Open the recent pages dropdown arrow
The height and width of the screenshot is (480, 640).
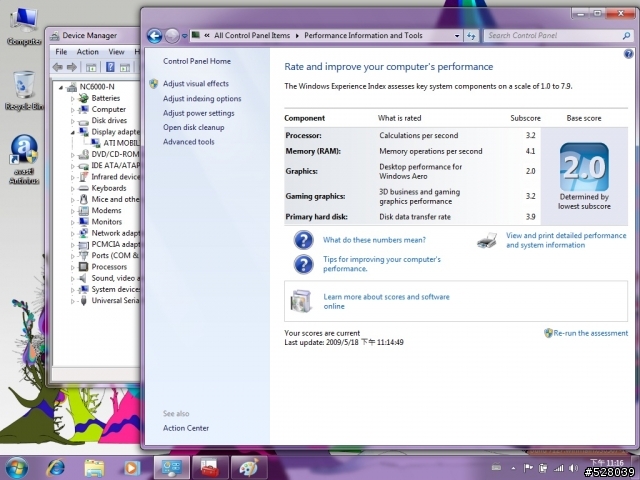pos(184,36)
